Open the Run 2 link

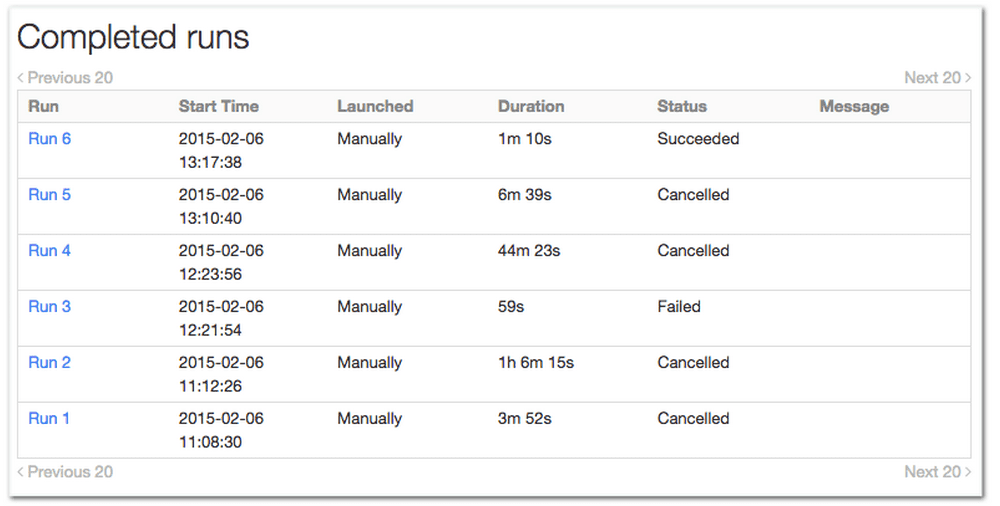[49, 363]
